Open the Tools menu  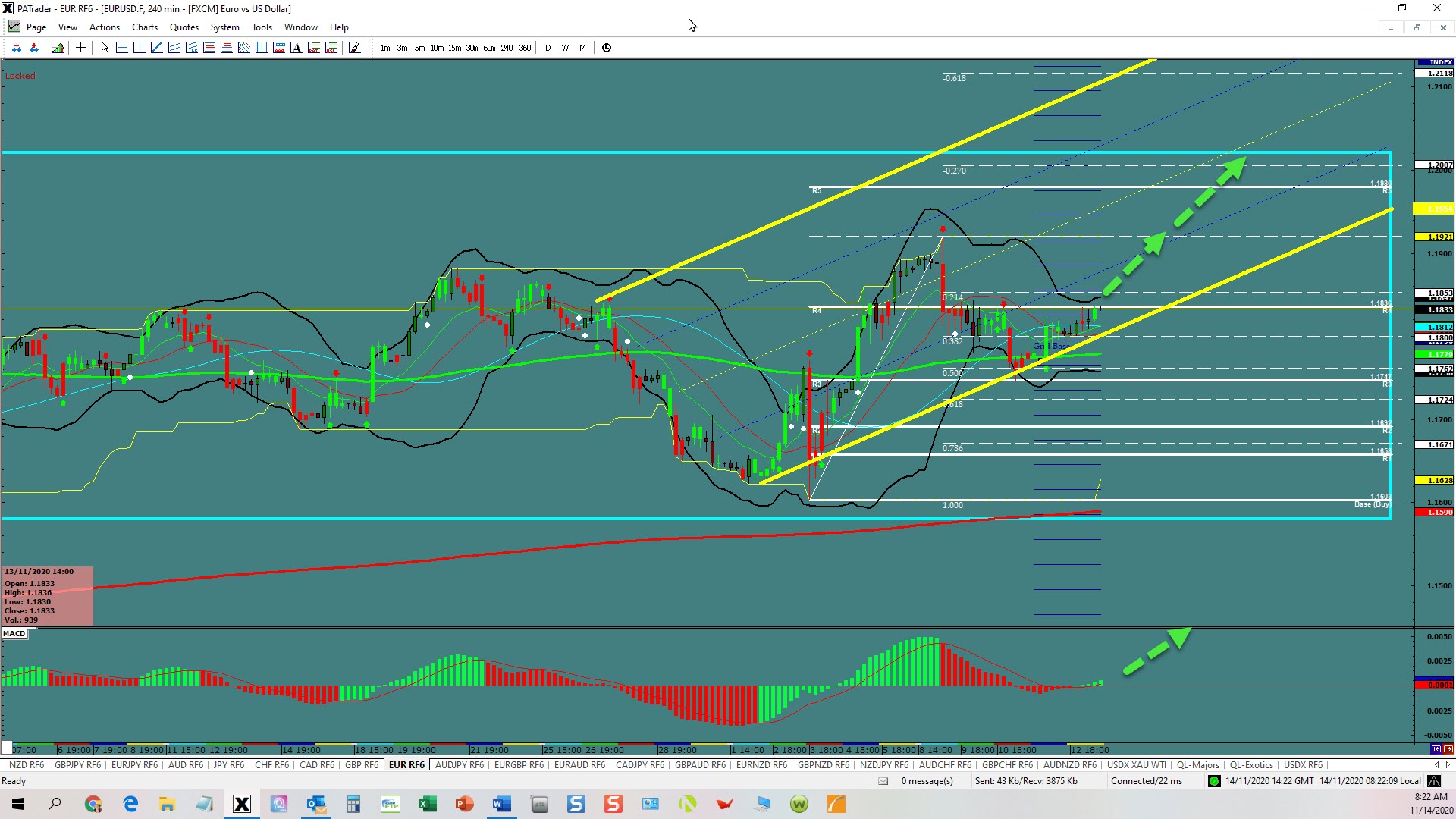[262, 27]
